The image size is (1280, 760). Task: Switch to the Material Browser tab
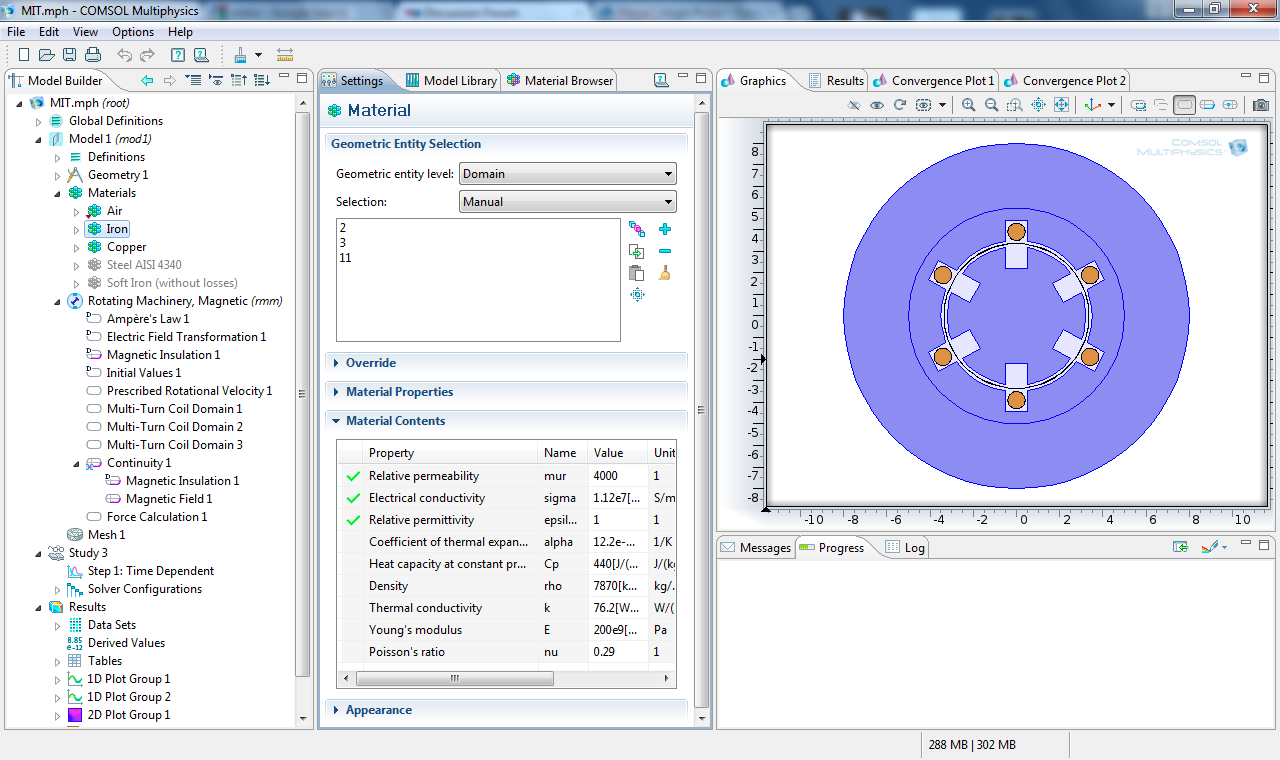coord(560,81)
